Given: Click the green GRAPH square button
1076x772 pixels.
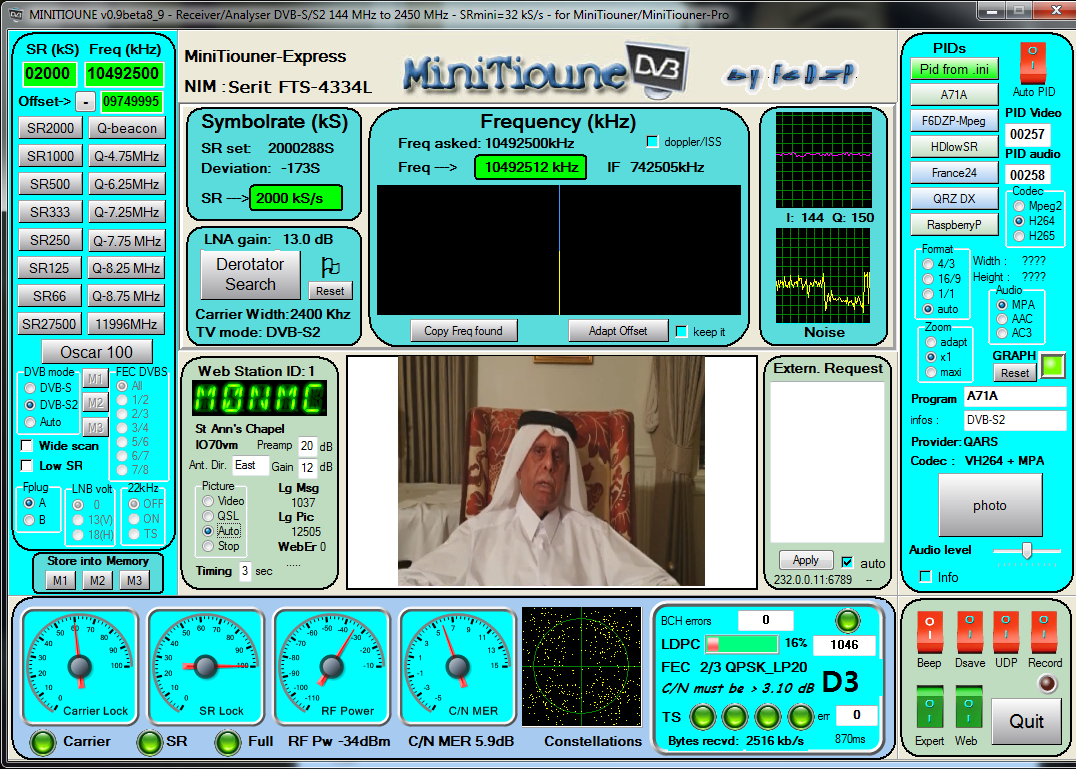Looking at the screenshot, I should tap(1052, 365).
